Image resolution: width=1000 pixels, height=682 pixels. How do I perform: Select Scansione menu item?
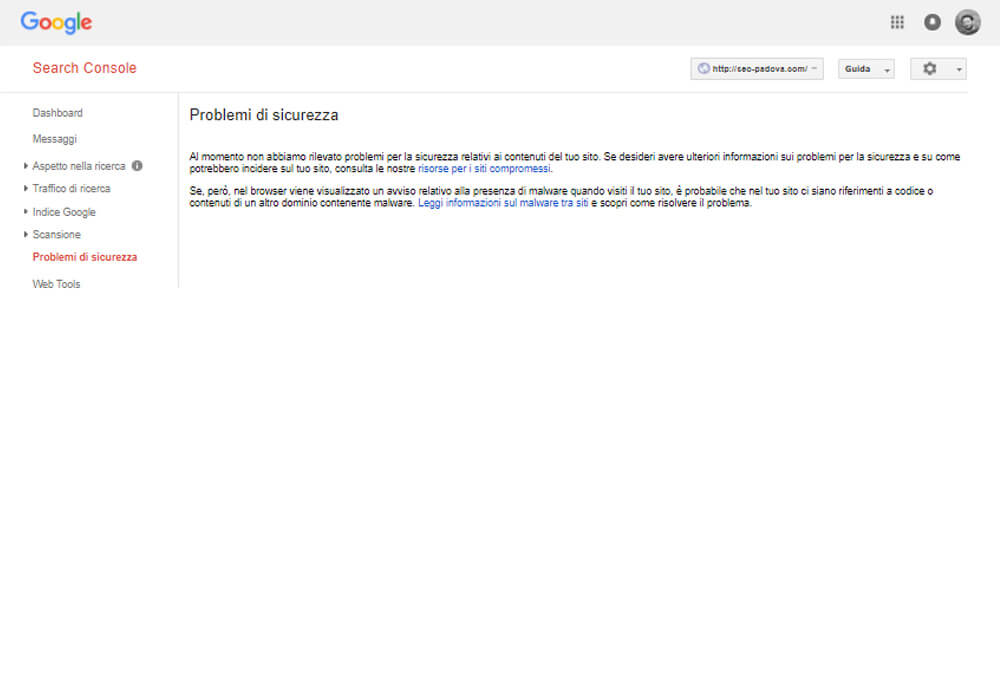point(56,234)
